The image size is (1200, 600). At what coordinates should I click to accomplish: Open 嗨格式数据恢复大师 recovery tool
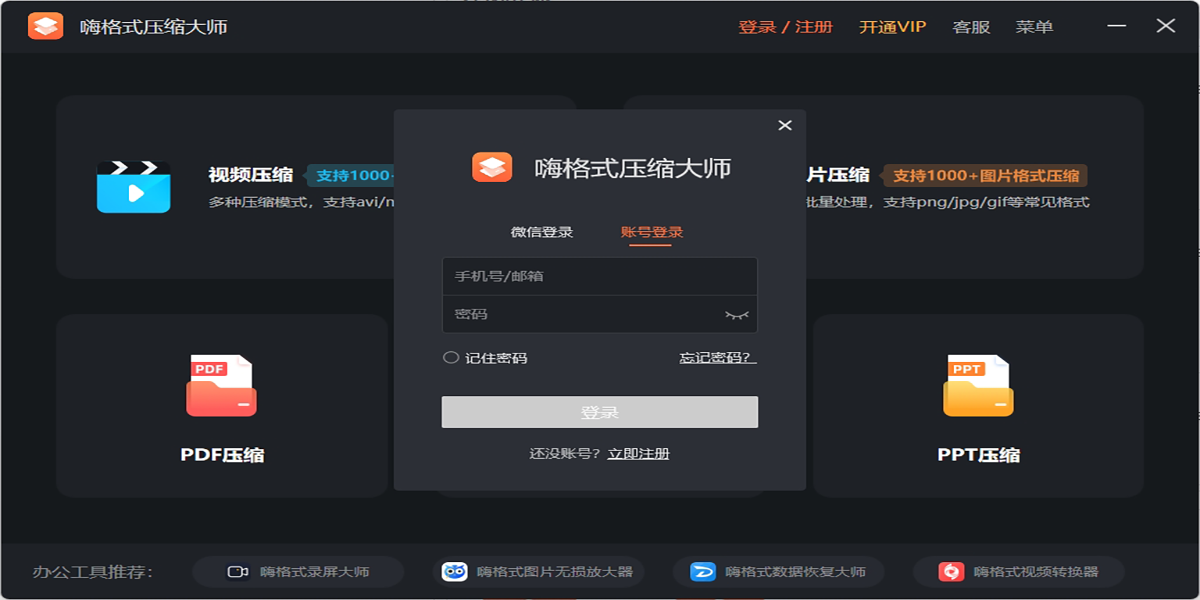(778, 572)
